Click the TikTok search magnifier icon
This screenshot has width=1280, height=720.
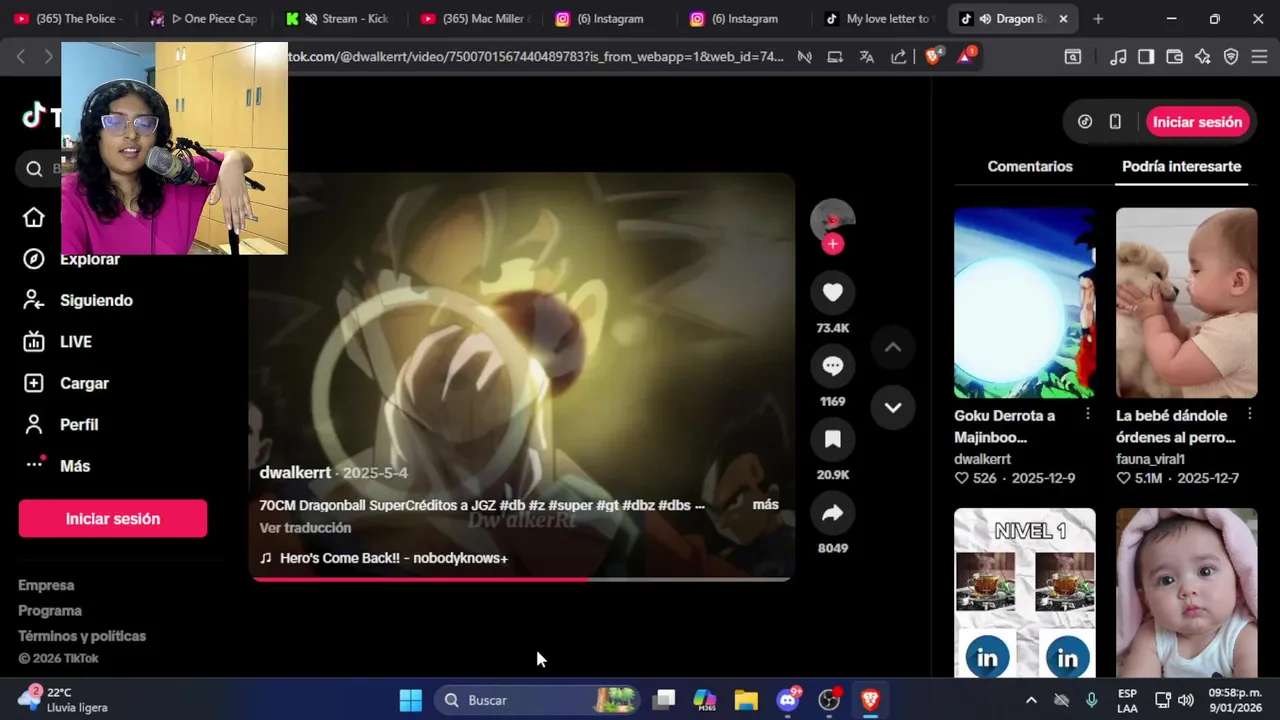click(x=35, y=169)
